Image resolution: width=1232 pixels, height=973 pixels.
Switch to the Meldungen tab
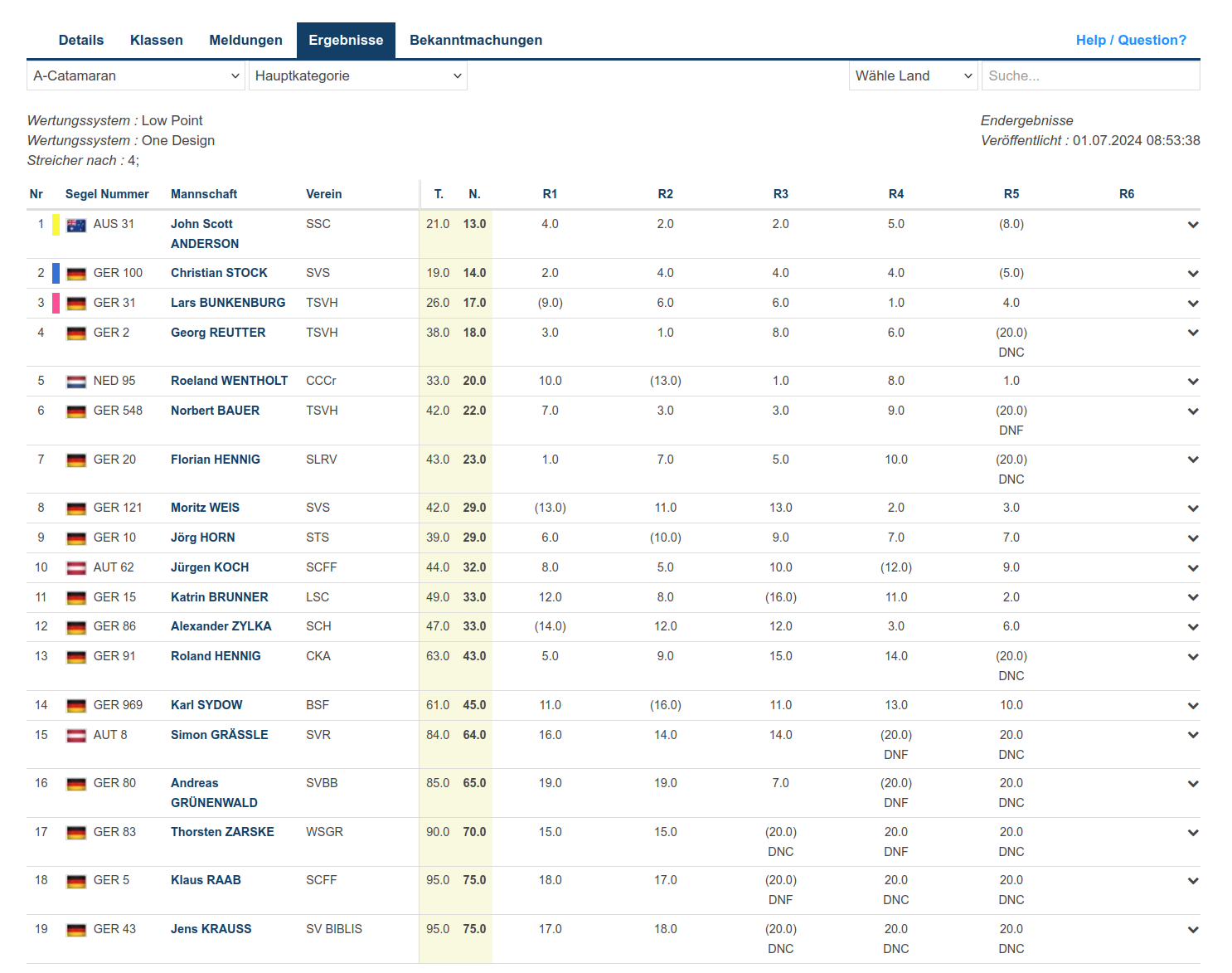coord(245,41)
